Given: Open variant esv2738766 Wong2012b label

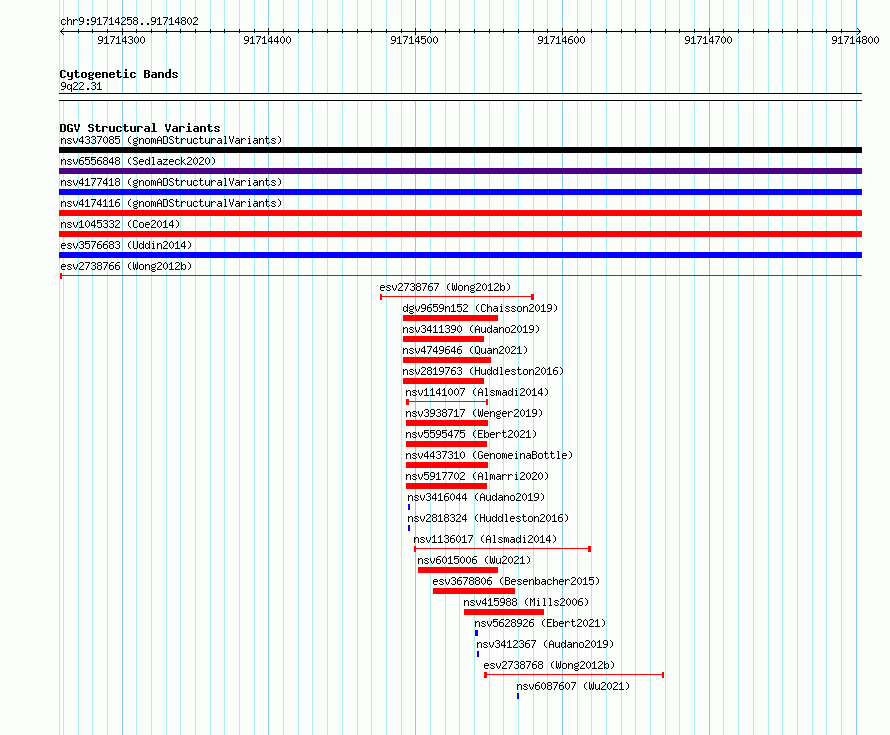Looking at the screenshot, I should coord(126,266).
